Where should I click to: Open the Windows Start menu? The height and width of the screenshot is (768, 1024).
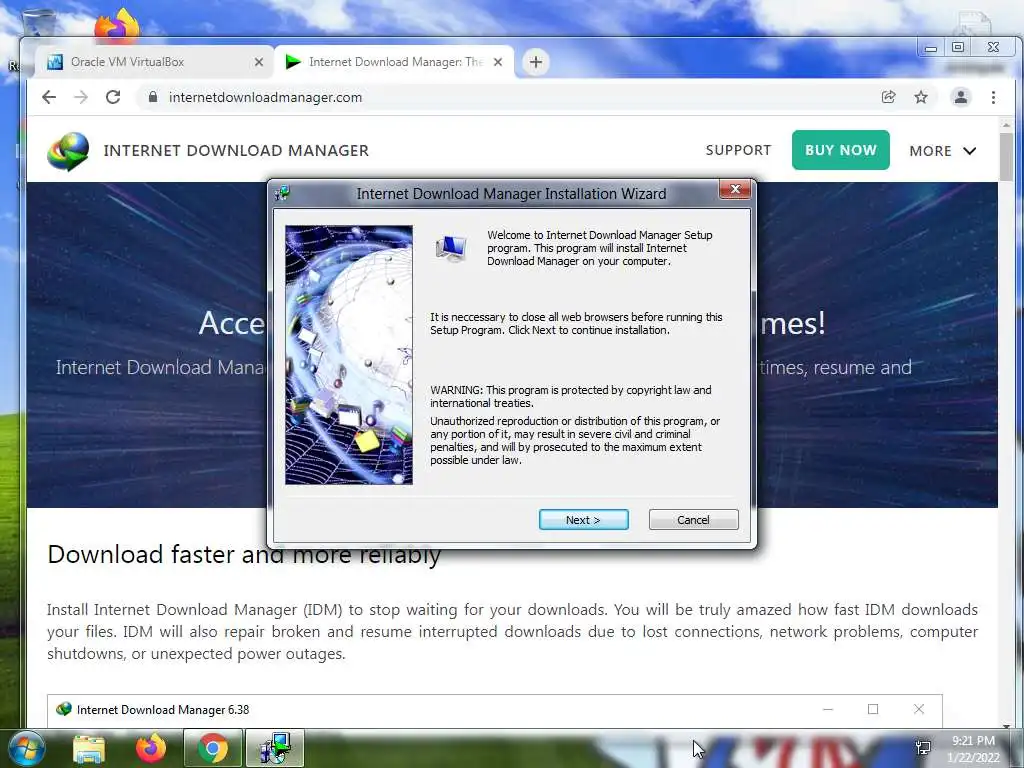(x=26, y=748)
